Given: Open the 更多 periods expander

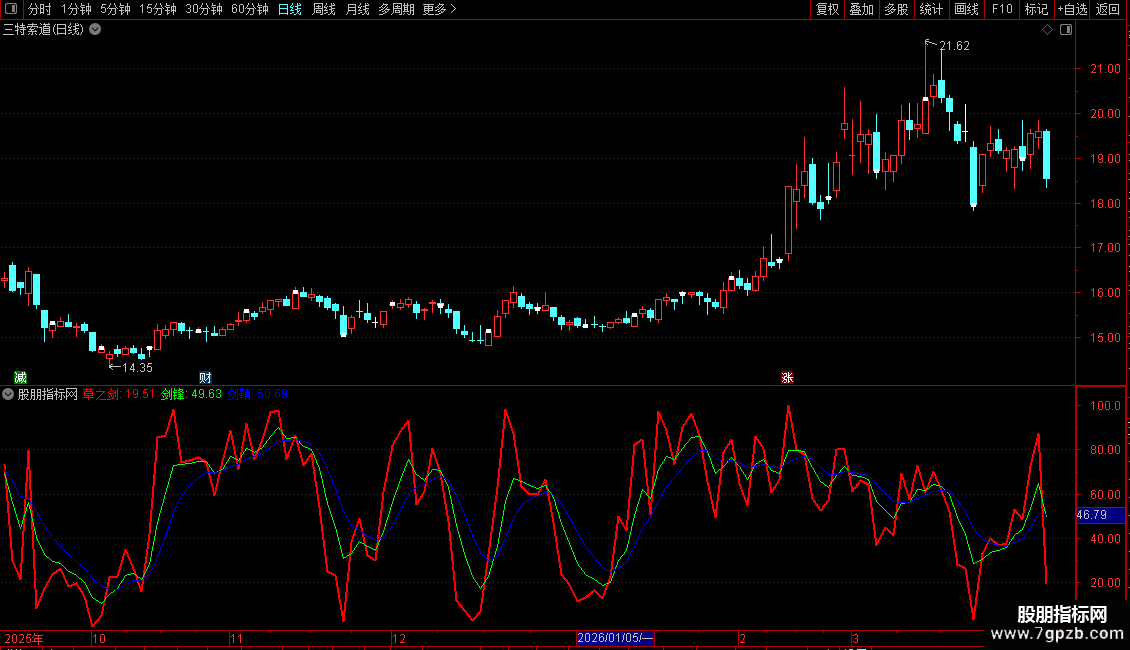Looking at the screenshot, I should (x=439, y=9).
